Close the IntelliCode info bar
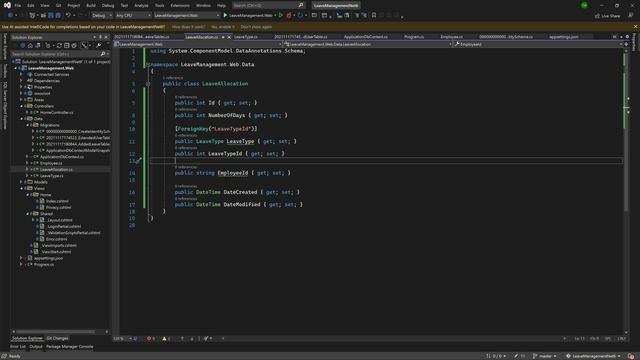 (x=635, y=27)
